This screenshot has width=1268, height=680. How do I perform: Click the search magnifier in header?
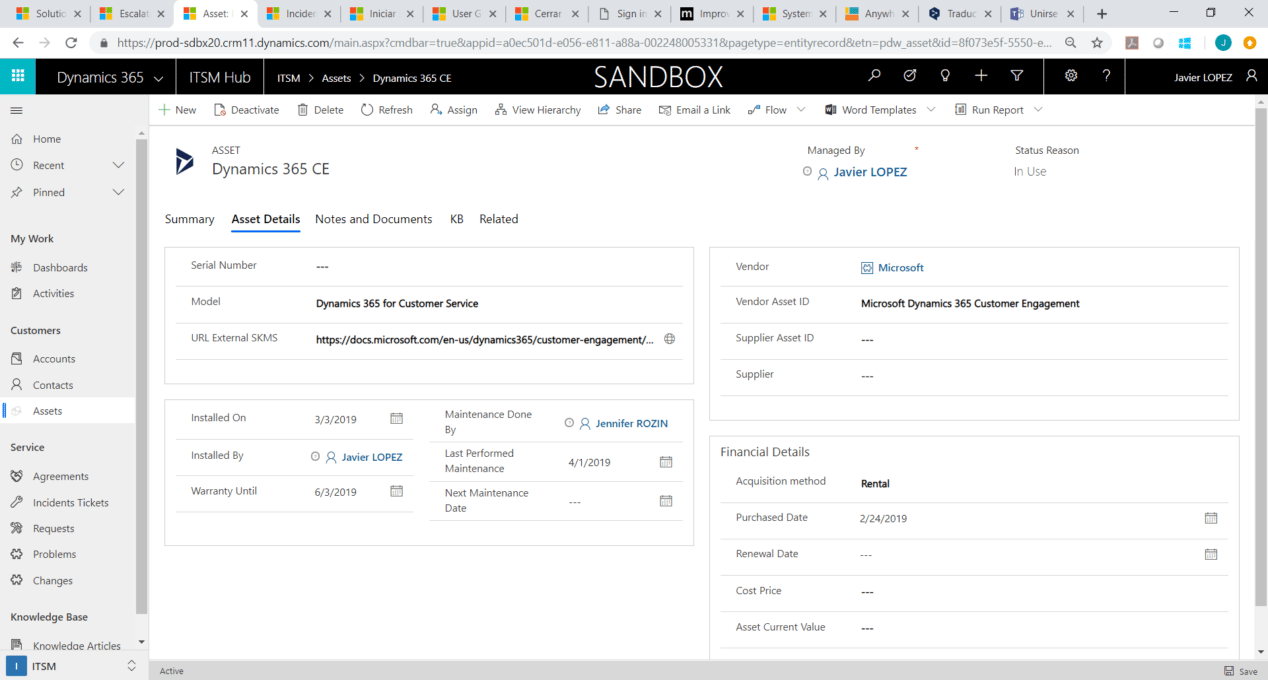tap(875, 76)
